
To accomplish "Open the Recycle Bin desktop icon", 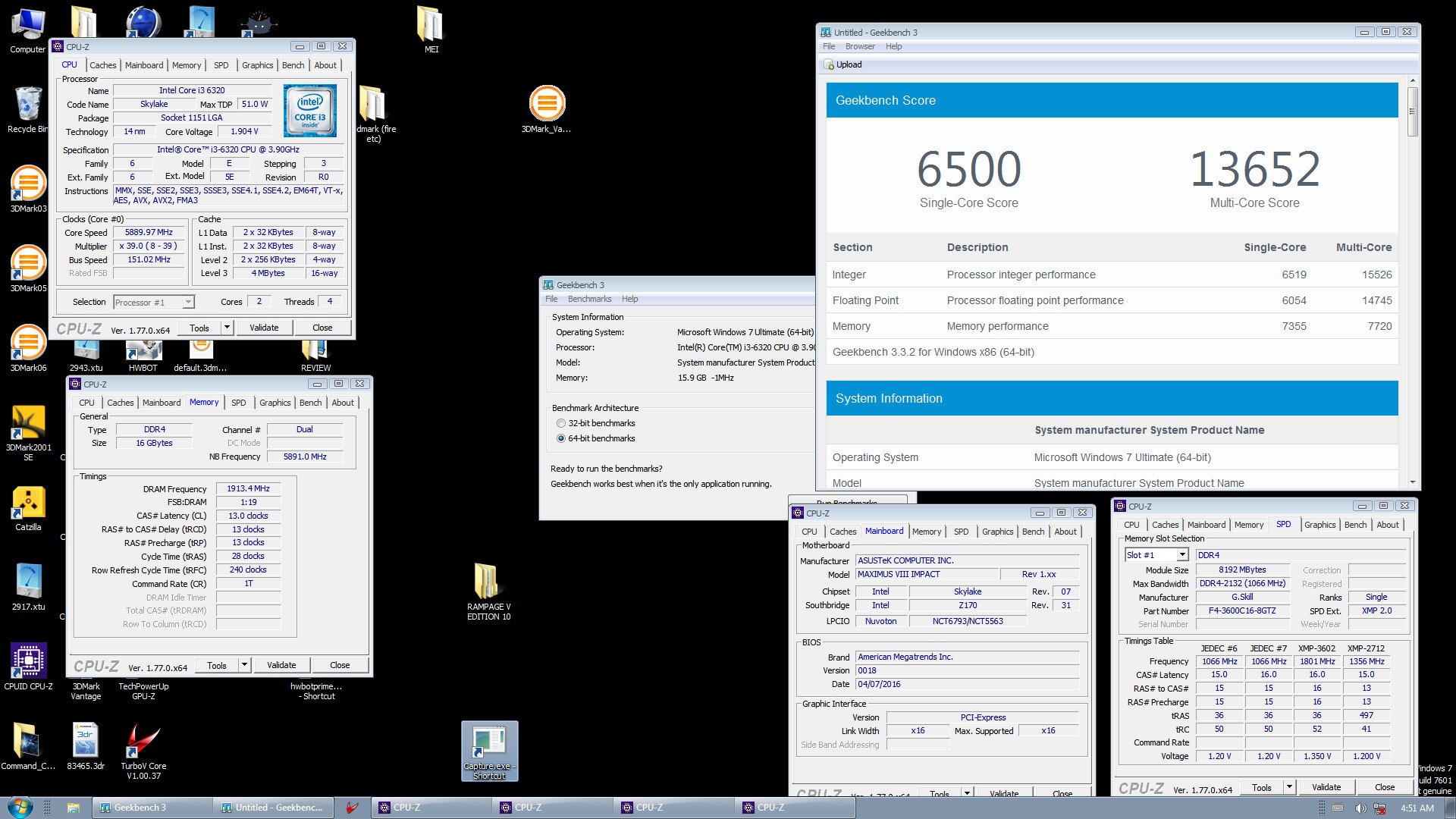I will [x=27, y=110].
